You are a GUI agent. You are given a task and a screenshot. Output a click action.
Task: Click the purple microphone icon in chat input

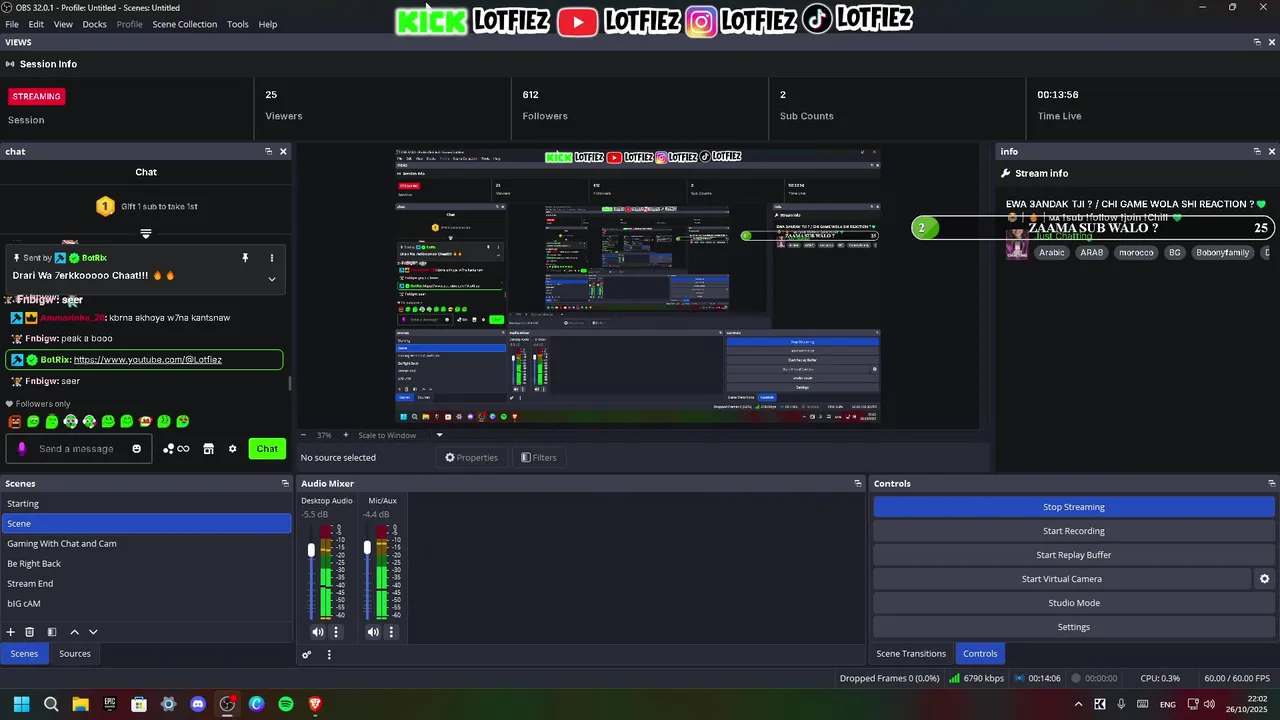[x=22, y=449]
